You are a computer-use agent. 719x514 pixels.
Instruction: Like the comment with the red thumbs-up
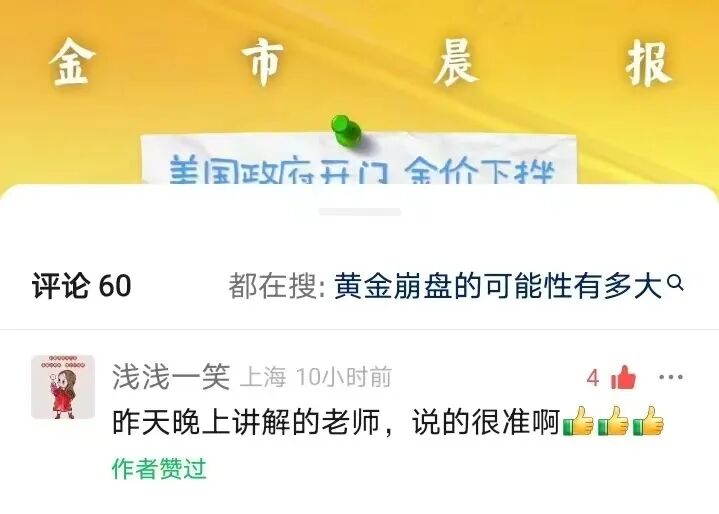click(623, 377)
